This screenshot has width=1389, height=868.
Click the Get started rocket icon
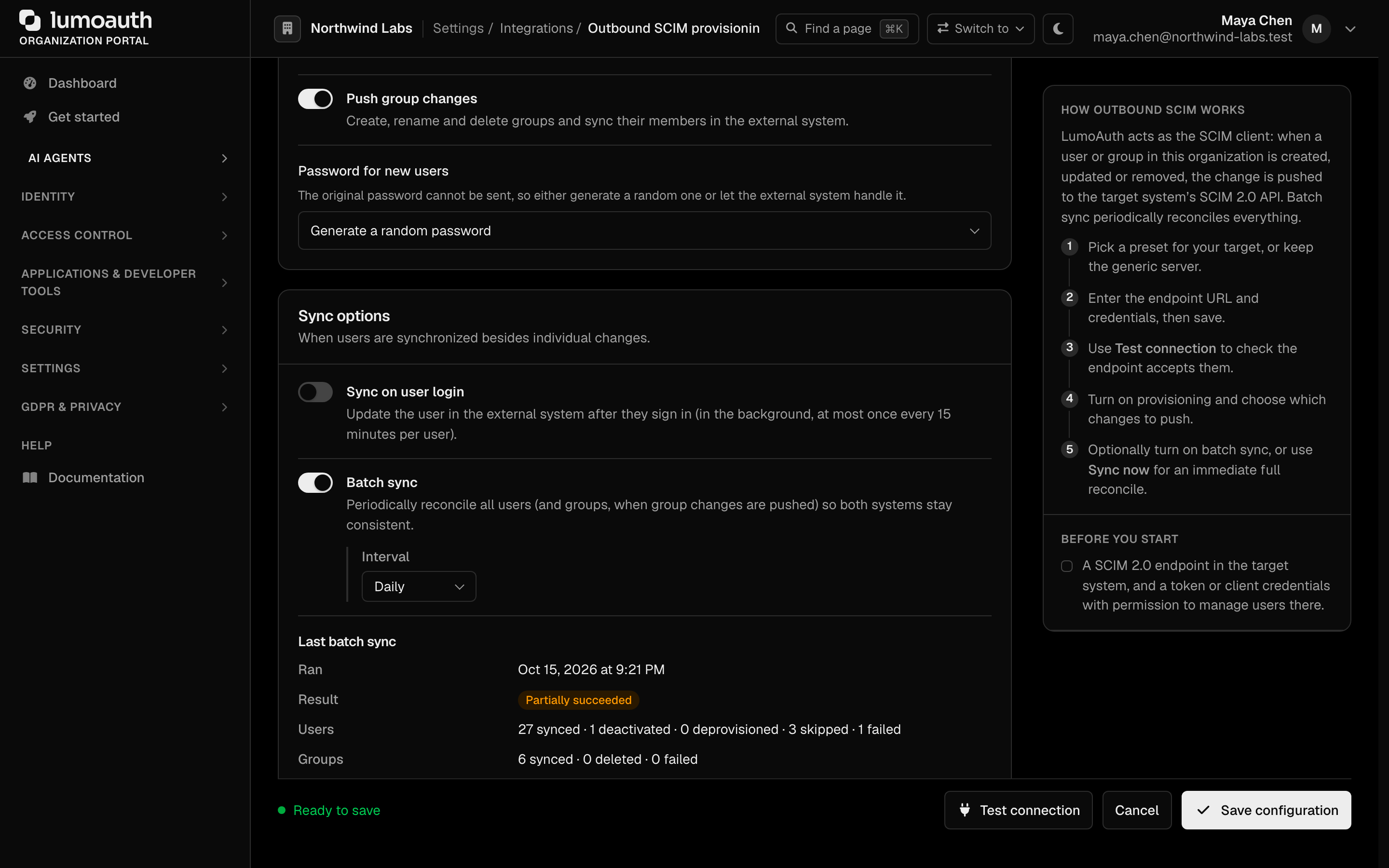click(x=30, y=117)
